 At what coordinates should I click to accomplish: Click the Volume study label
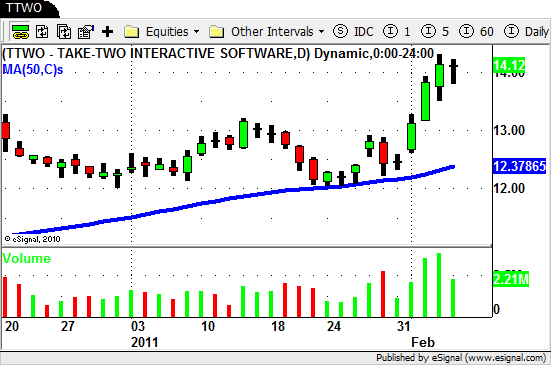coord(26,259)
